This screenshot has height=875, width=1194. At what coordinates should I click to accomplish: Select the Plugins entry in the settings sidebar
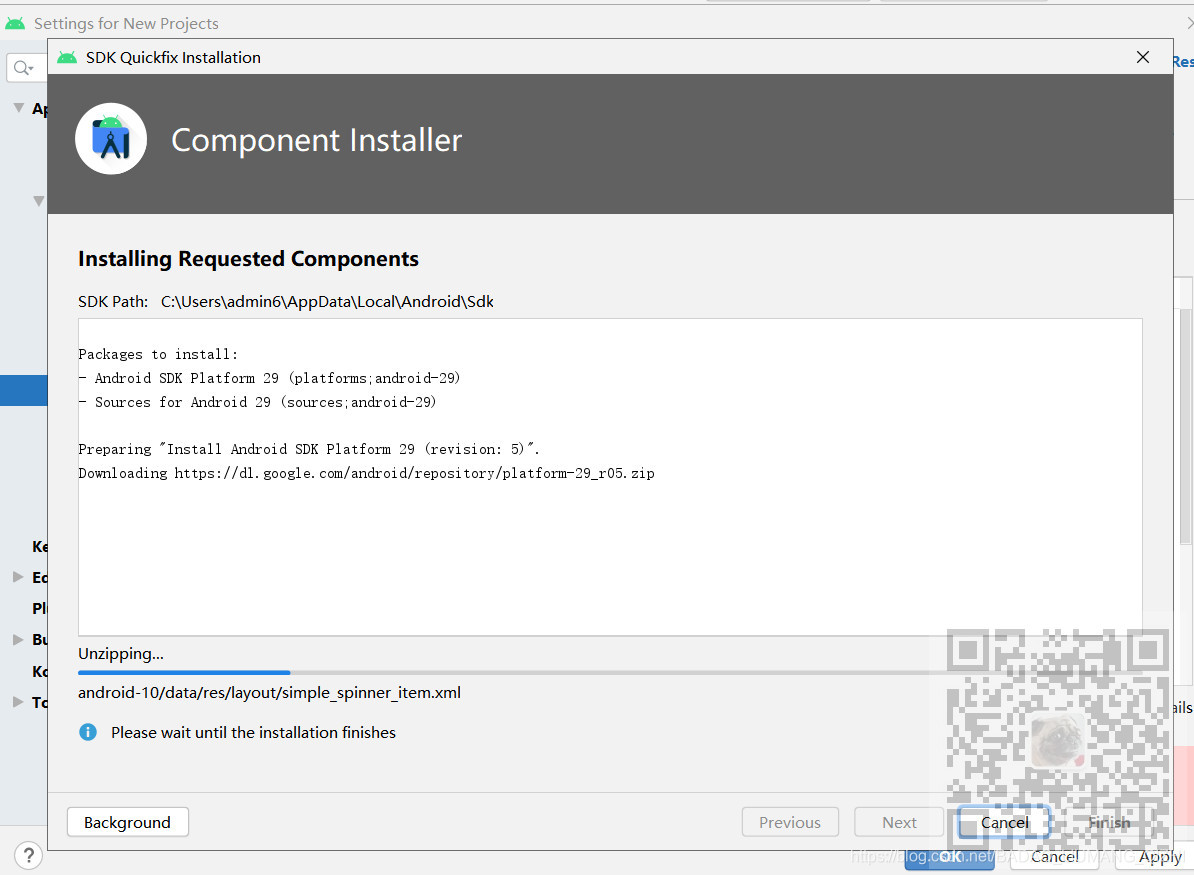[40, 608]
